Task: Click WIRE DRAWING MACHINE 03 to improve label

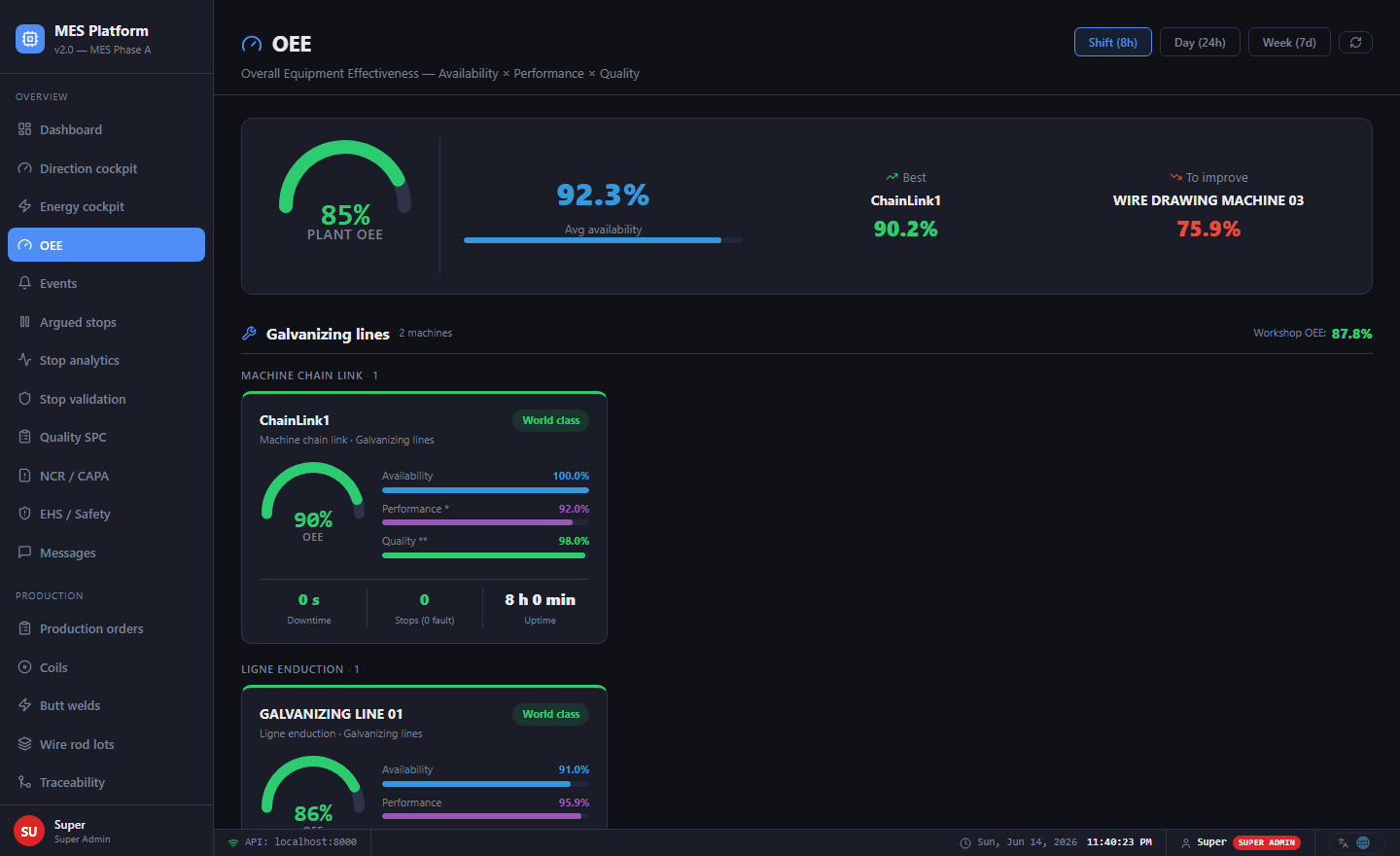Action: coord(1208,200)
